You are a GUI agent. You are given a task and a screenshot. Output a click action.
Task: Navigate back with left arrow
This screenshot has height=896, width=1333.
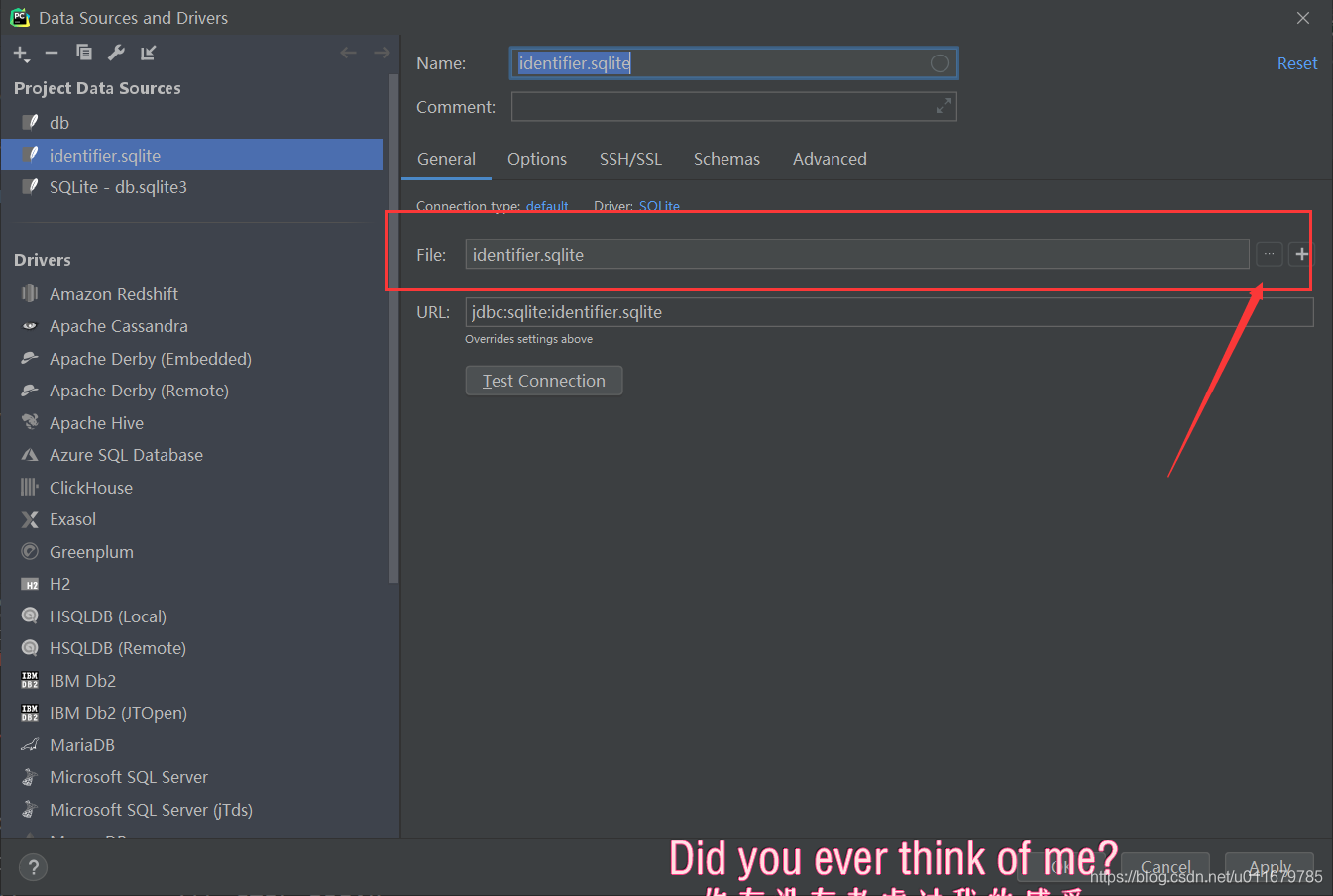348,53
